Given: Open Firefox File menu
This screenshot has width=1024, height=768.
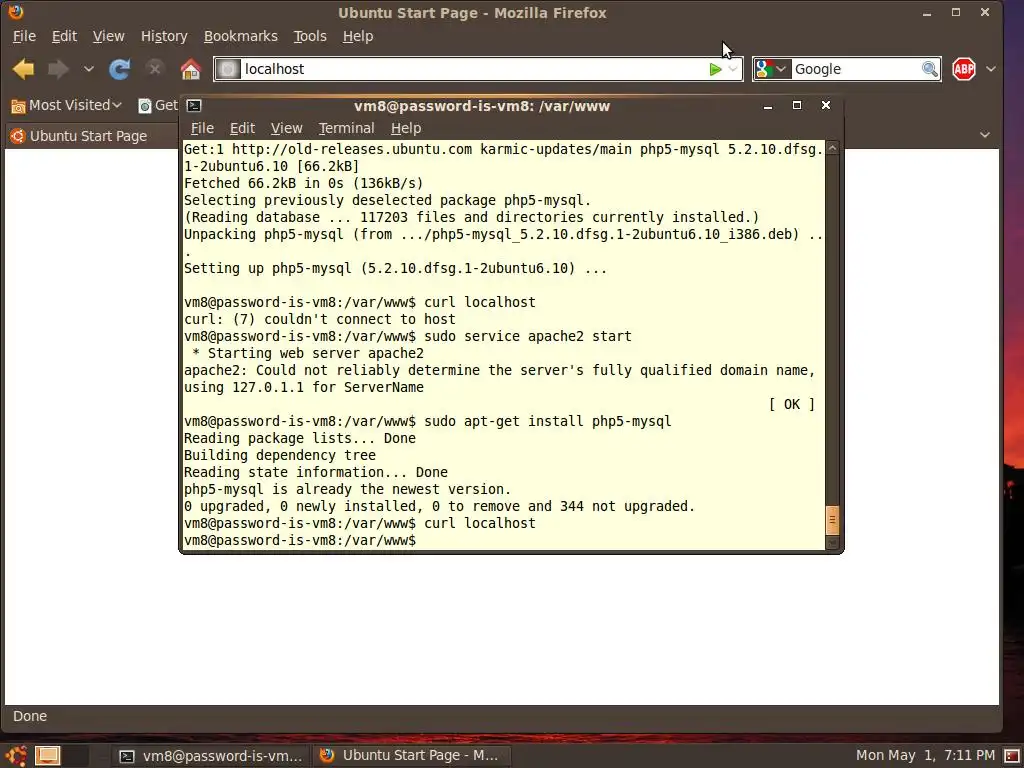Looking at the screenshot, I should 24,36.
